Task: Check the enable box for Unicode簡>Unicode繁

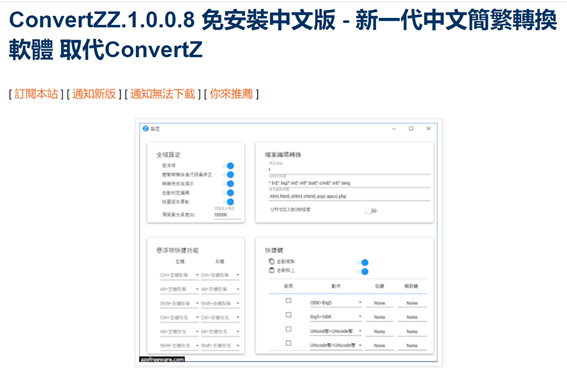Action: click(x=288, y=329)
